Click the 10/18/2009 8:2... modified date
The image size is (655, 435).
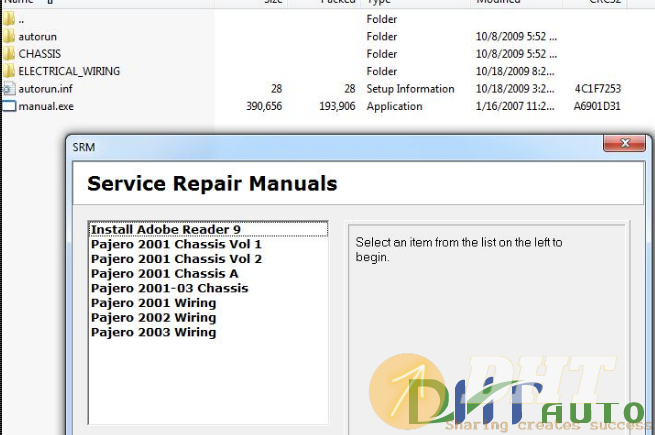coord(515,71)
